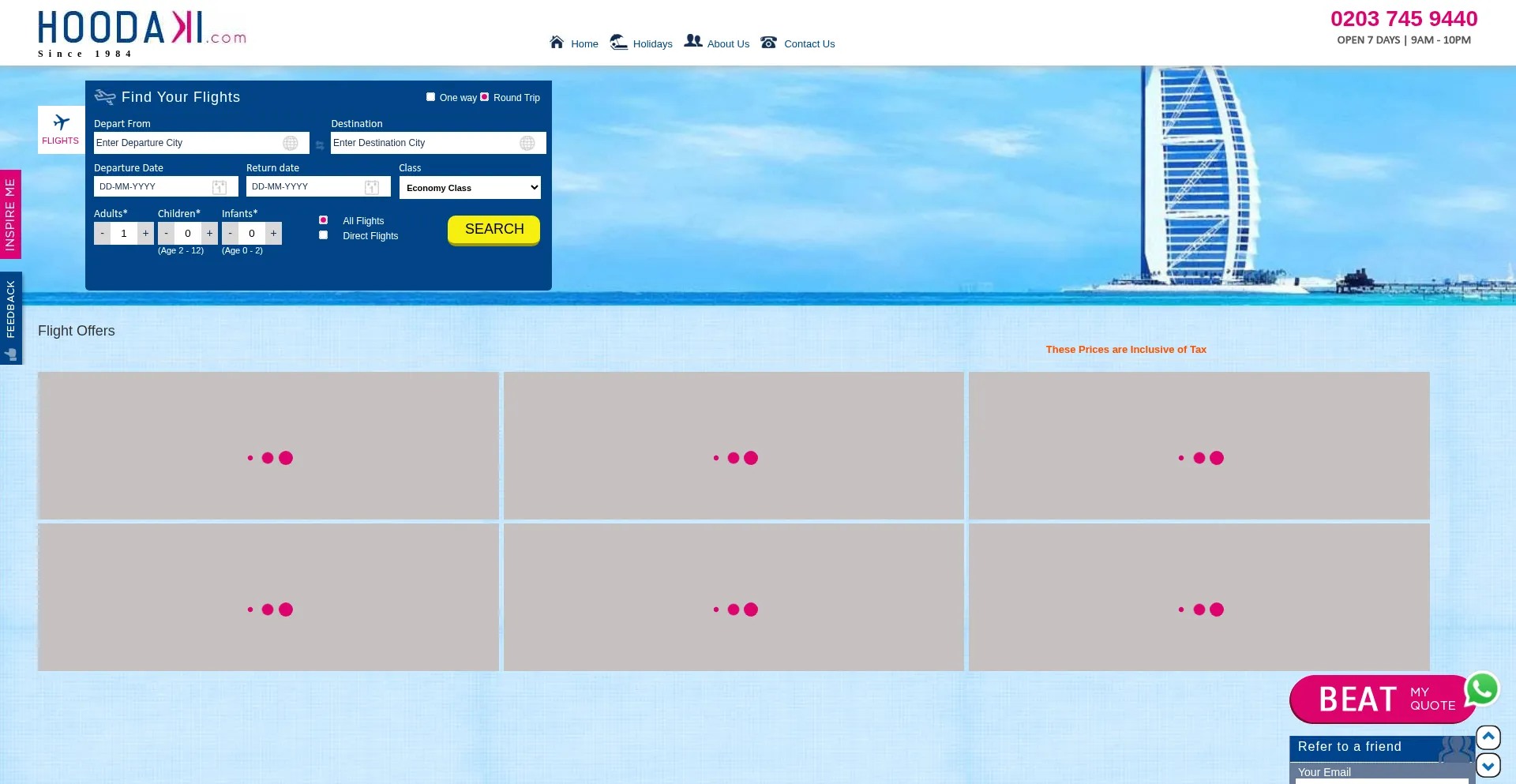This screenshot has width=1516, height=784.
Task: Click the Enter Departure City input field
Action: [x=188, y=143]
